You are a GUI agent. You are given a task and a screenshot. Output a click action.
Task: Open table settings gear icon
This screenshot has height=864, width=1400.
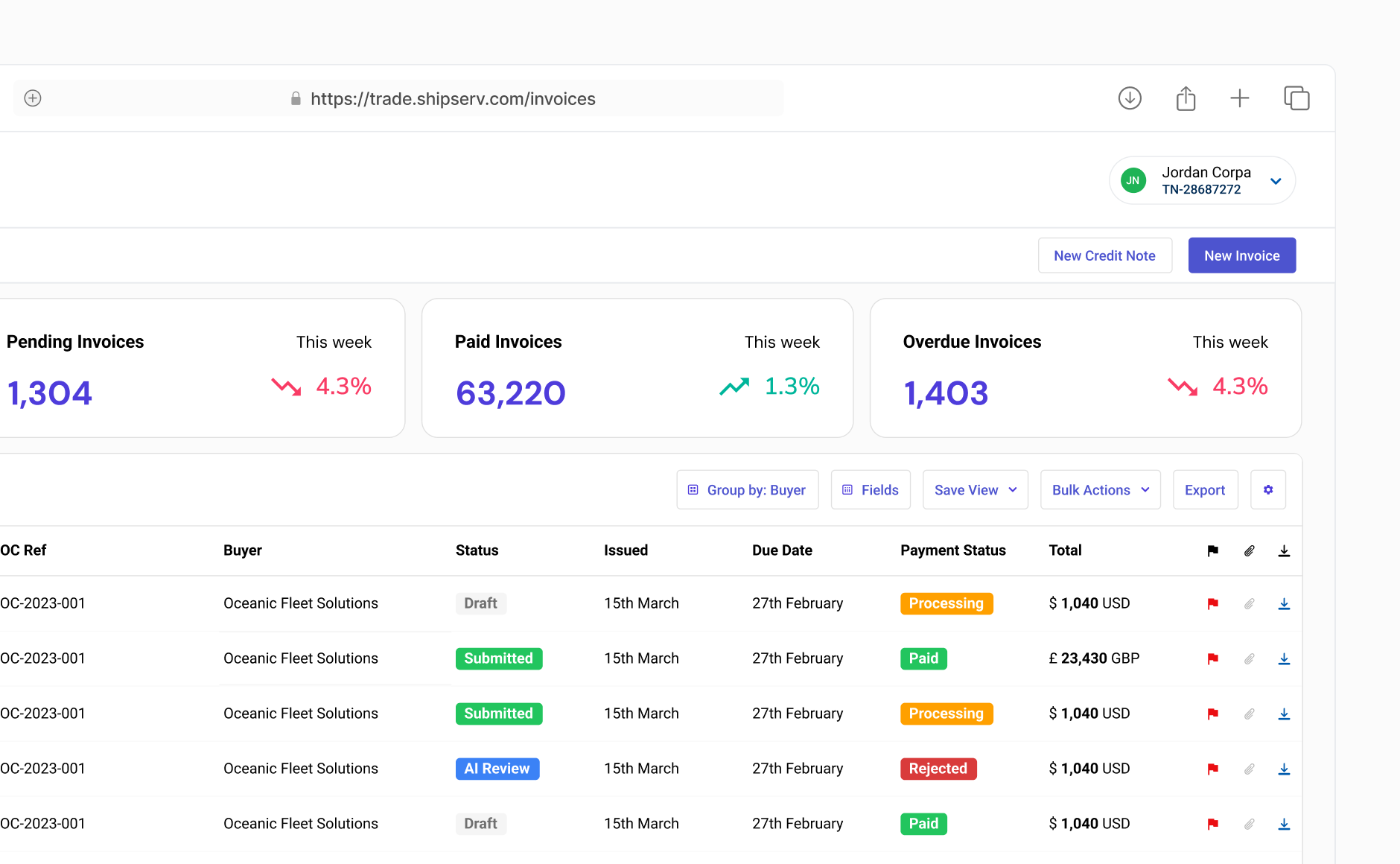[1268, 489]
